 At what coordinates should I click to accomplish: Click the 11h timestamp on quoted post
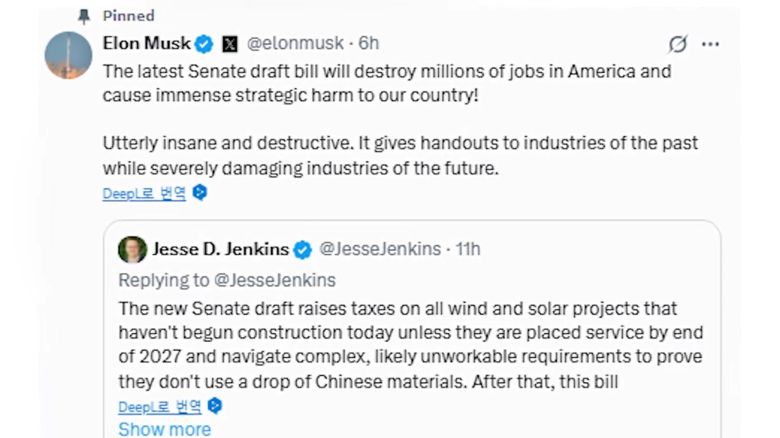468,249
